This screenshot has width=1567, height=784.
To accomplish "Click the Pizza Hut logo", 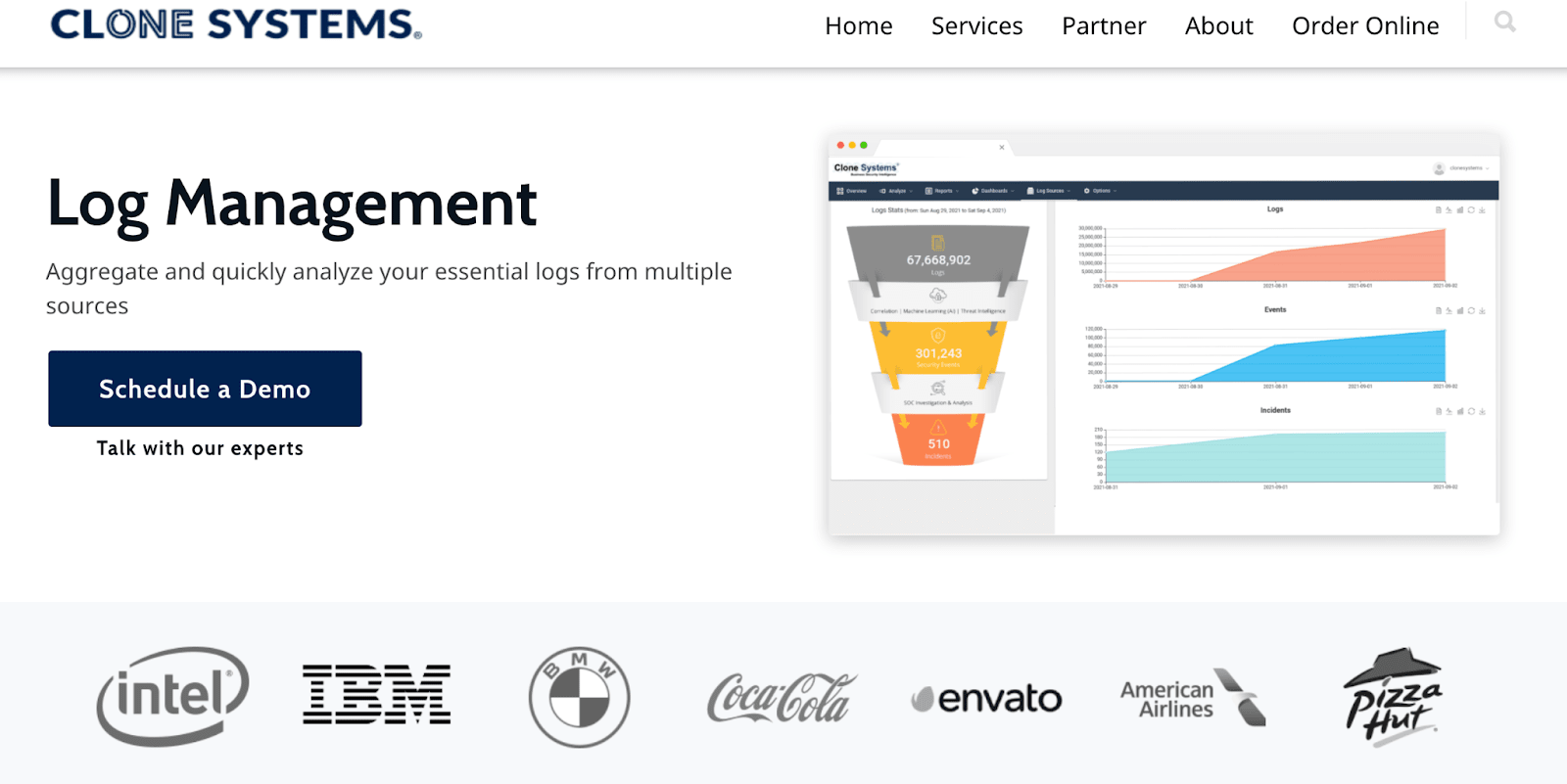I will (1394, 697).
